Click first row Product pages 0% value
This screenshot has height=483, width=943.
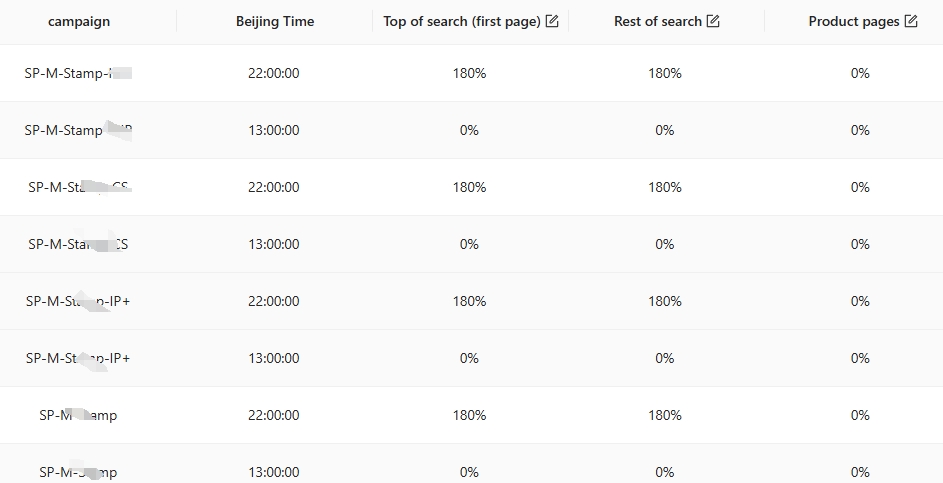tap(860, 73)
